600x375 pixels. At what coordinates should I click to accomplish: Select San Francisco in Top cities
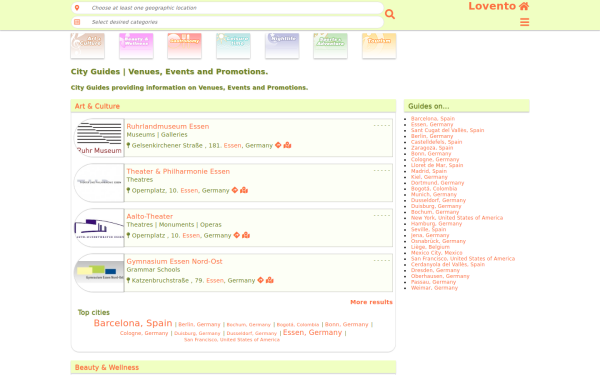tap(232, 340)
